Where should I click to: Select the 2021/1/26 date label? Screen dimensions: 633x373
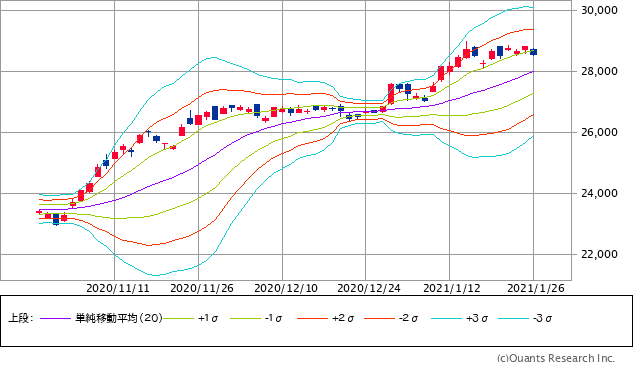[536, 288]
